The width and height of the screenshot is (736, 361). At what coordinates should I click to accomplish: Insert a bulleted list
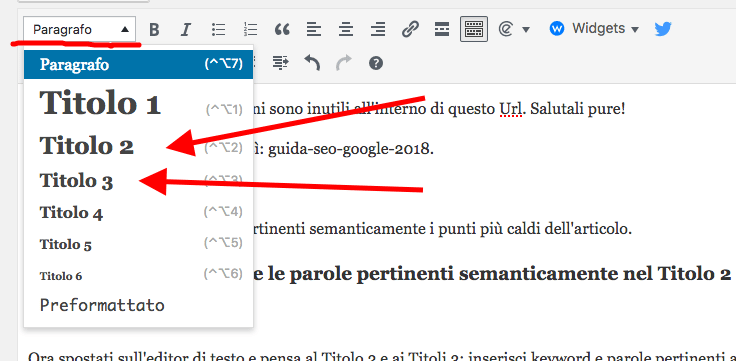tap(218, 30)
